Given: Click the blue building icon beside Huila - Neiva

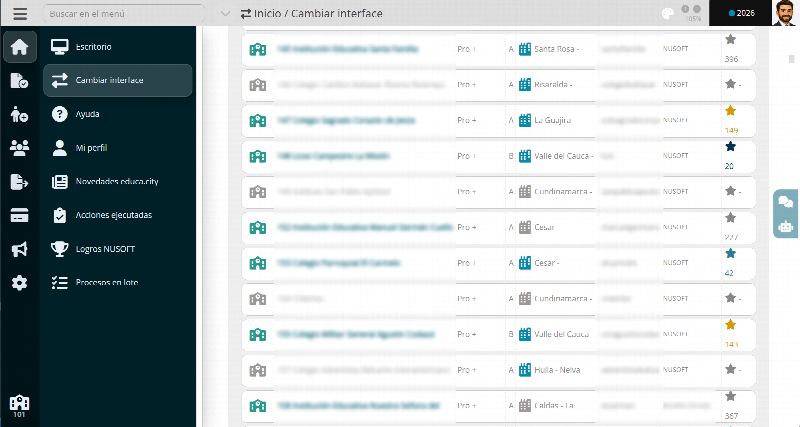Looking at the screenshot, I should pyautogui.click(x=525, y=370).
